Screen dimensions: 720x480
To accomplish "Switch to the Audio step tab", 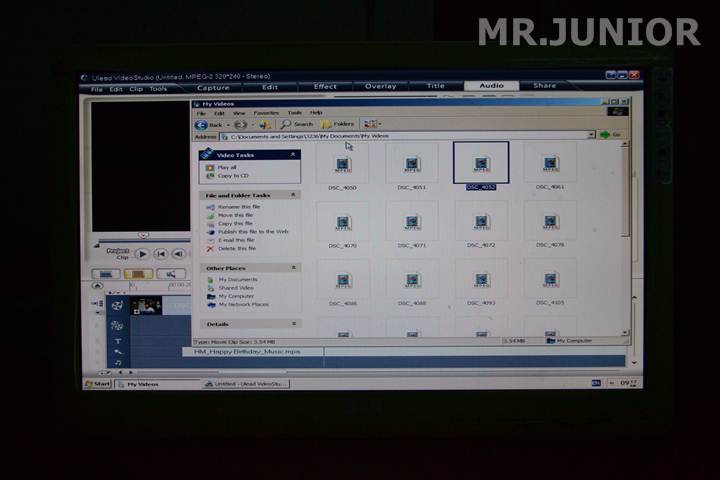I will click(491, 85).
